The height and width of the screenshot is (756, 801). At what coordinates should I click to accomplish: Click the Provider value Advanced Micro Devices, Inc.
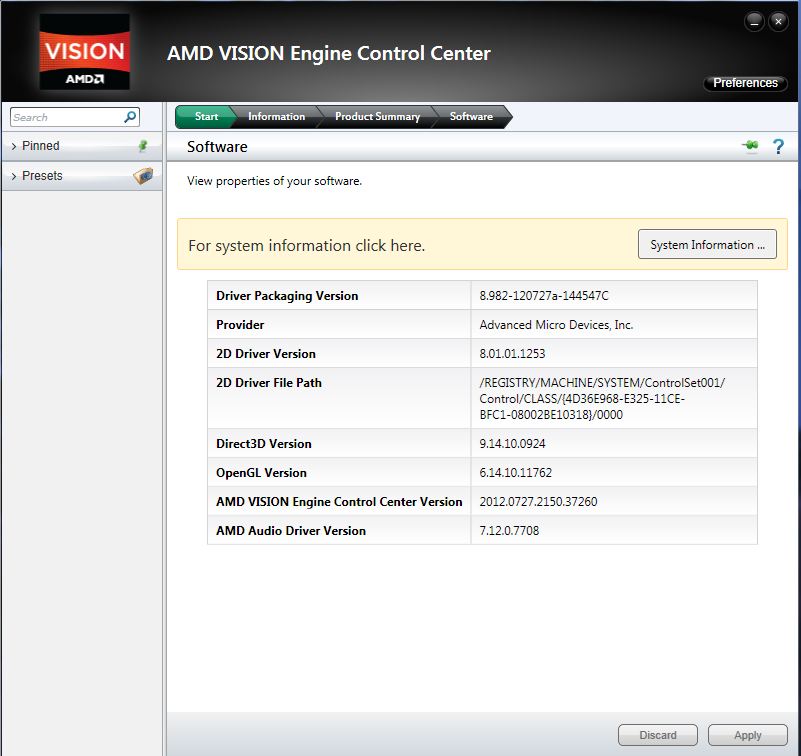(556, 325)
